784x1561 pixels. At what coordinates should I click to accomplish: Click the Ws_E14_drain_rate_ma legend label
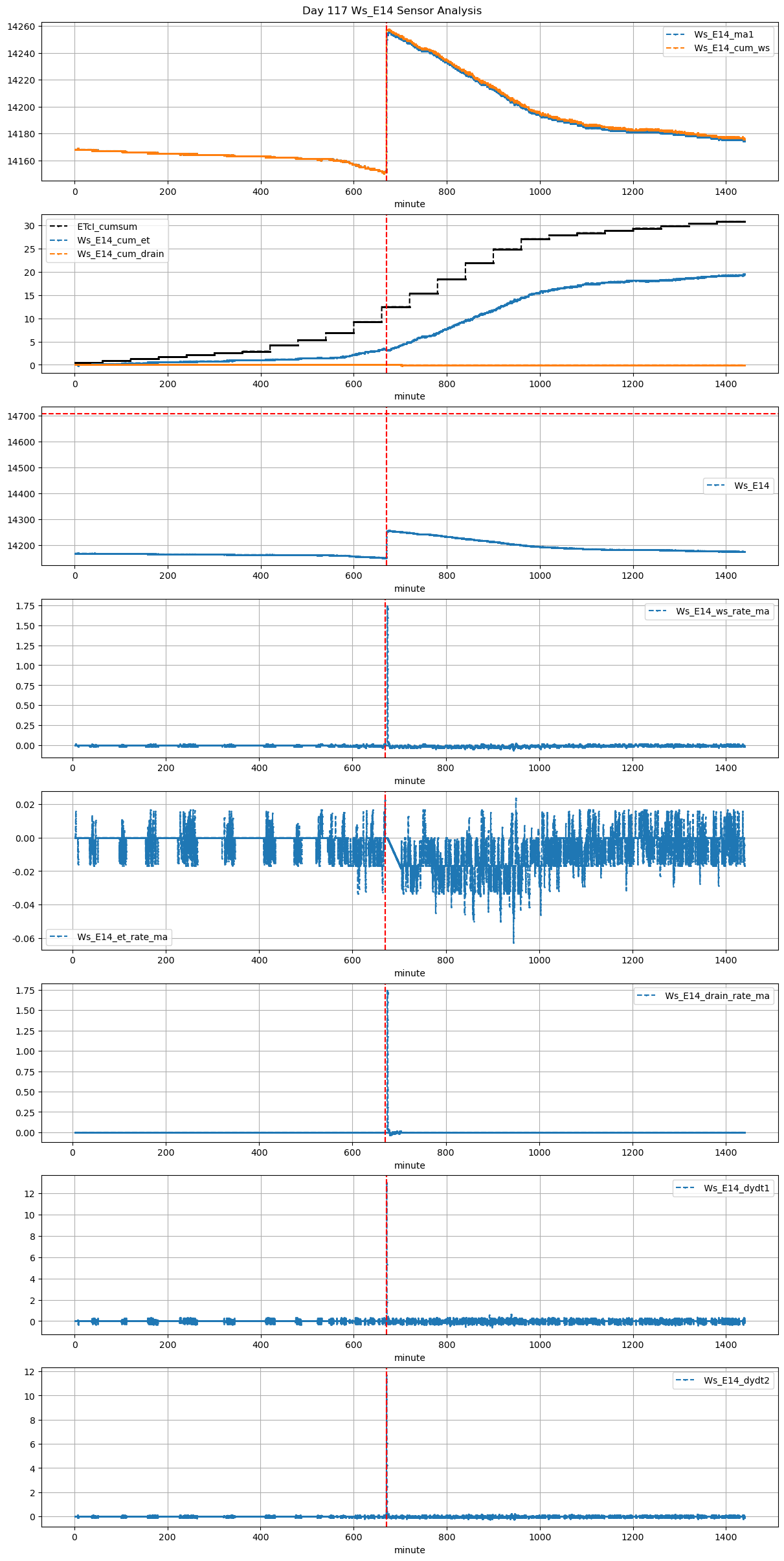[x=717, y=996]
